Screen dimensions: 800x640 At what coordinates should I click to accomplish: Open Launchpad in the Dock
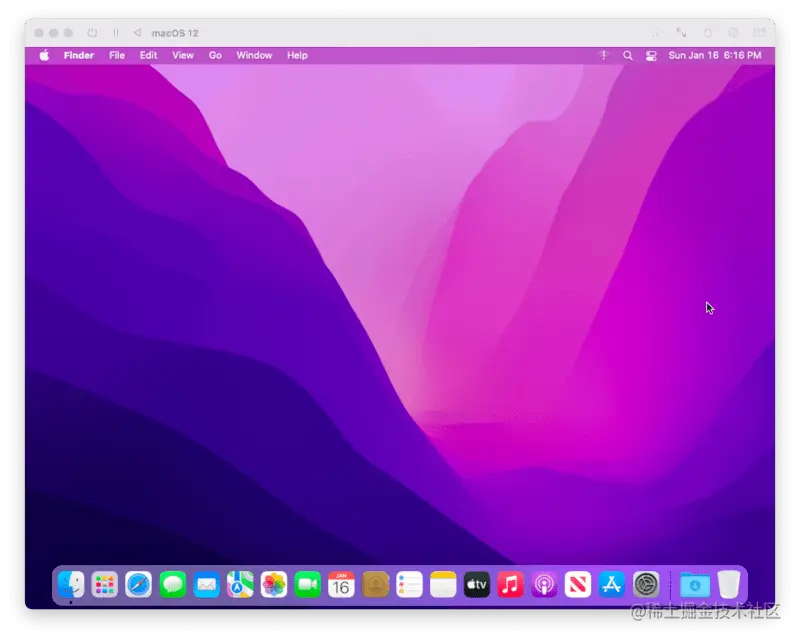[105, 584]
